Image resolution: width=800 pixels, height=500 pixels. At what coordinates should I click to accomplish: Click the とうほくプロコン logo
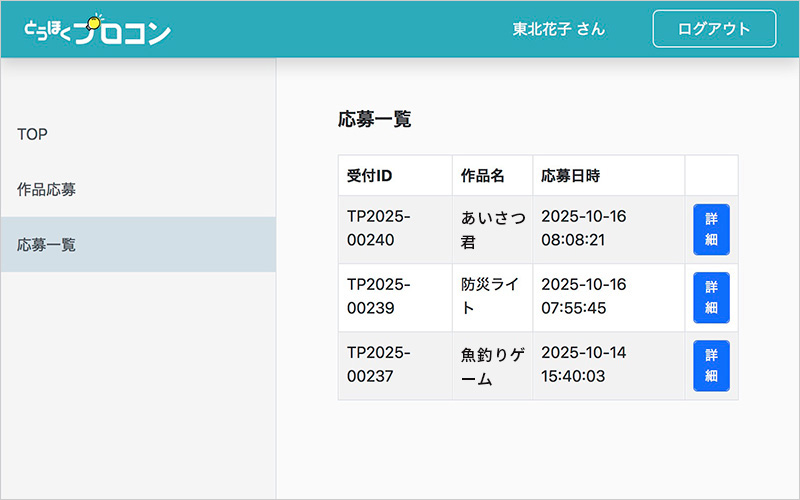coord(97,29)
